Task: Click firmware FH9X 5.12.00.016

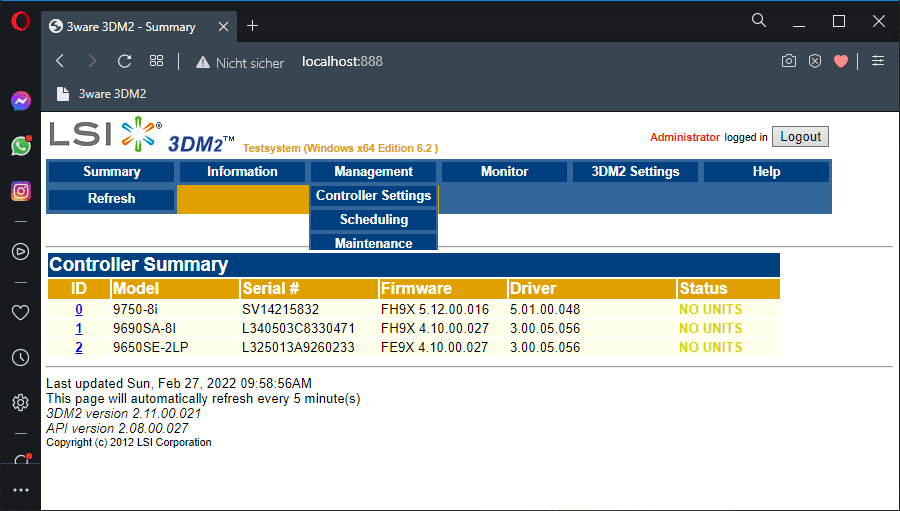Action: [435, 309]
